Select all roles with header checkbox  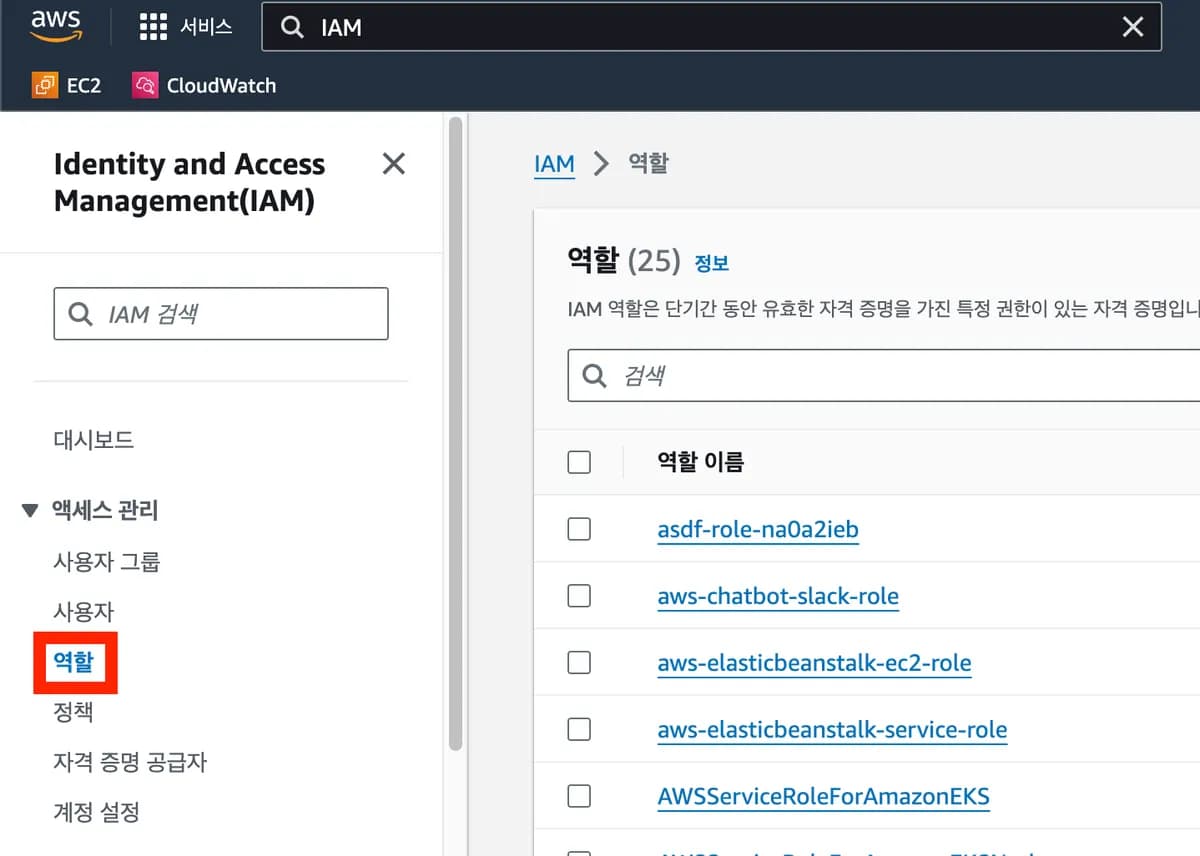pyautogui.click(x=579, y=462)
